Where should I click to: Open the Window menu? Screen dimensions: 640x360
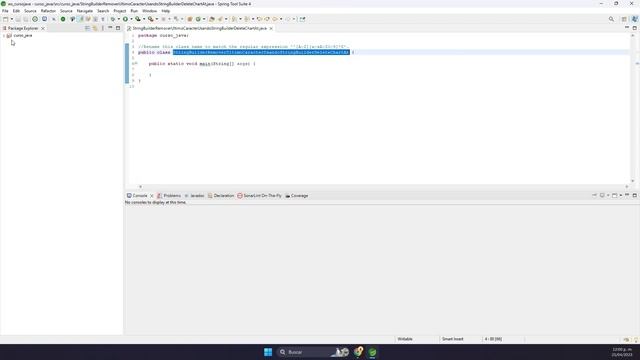tap(149, 11)
